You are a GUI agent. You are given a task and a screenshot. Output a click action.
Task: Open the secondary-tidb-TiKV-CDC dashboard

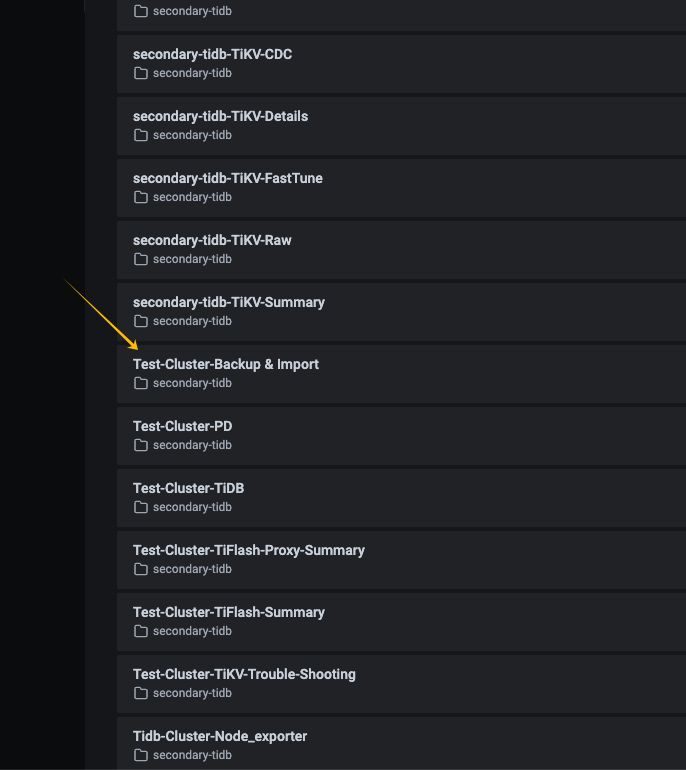(x=212, y=54)
